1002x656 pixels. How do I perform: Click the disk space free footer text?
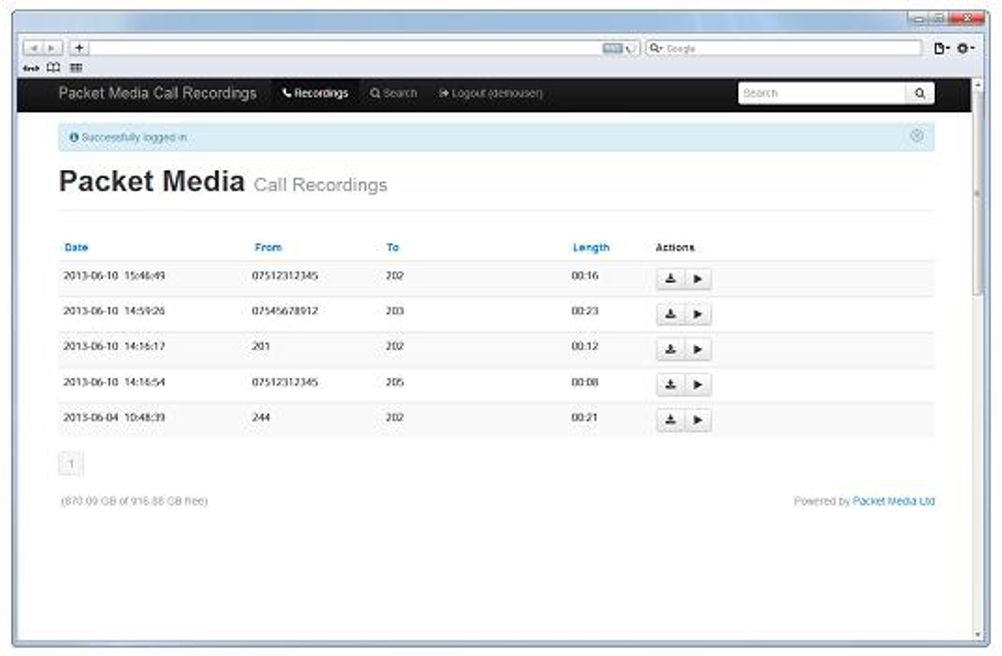pos(134,501)
